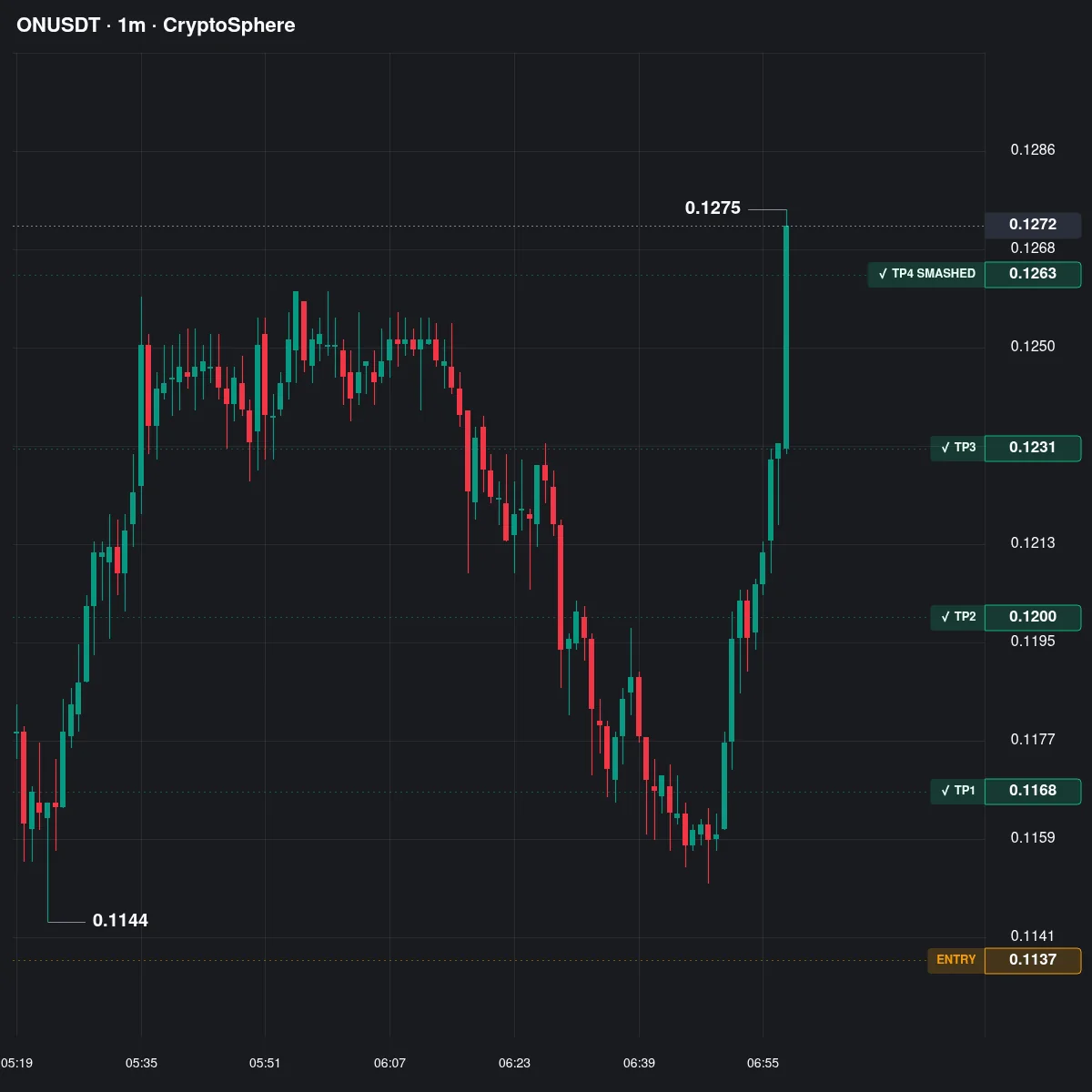Viewport: 1092px width, 1092px height.
Task: Select the orange ENTRY label tag
Action: (x=955, y=960)
